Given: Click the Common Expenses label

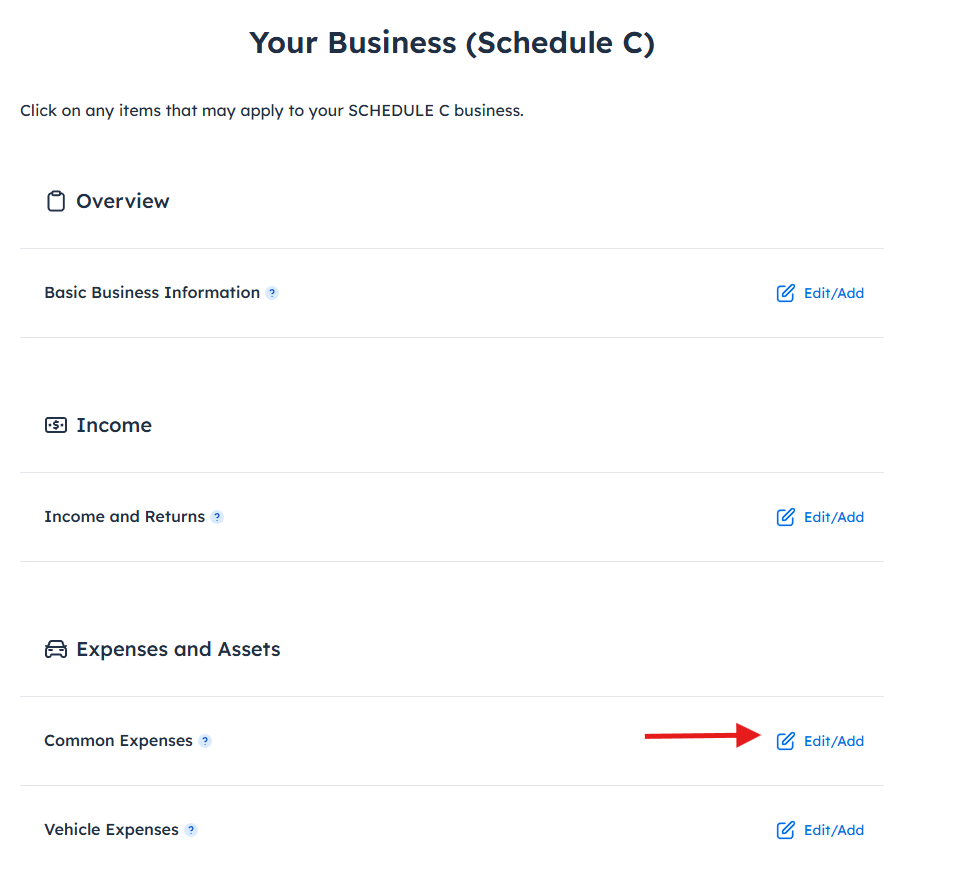Looking at the screenshot, I should pyautogui.click(x=118, y=740).
